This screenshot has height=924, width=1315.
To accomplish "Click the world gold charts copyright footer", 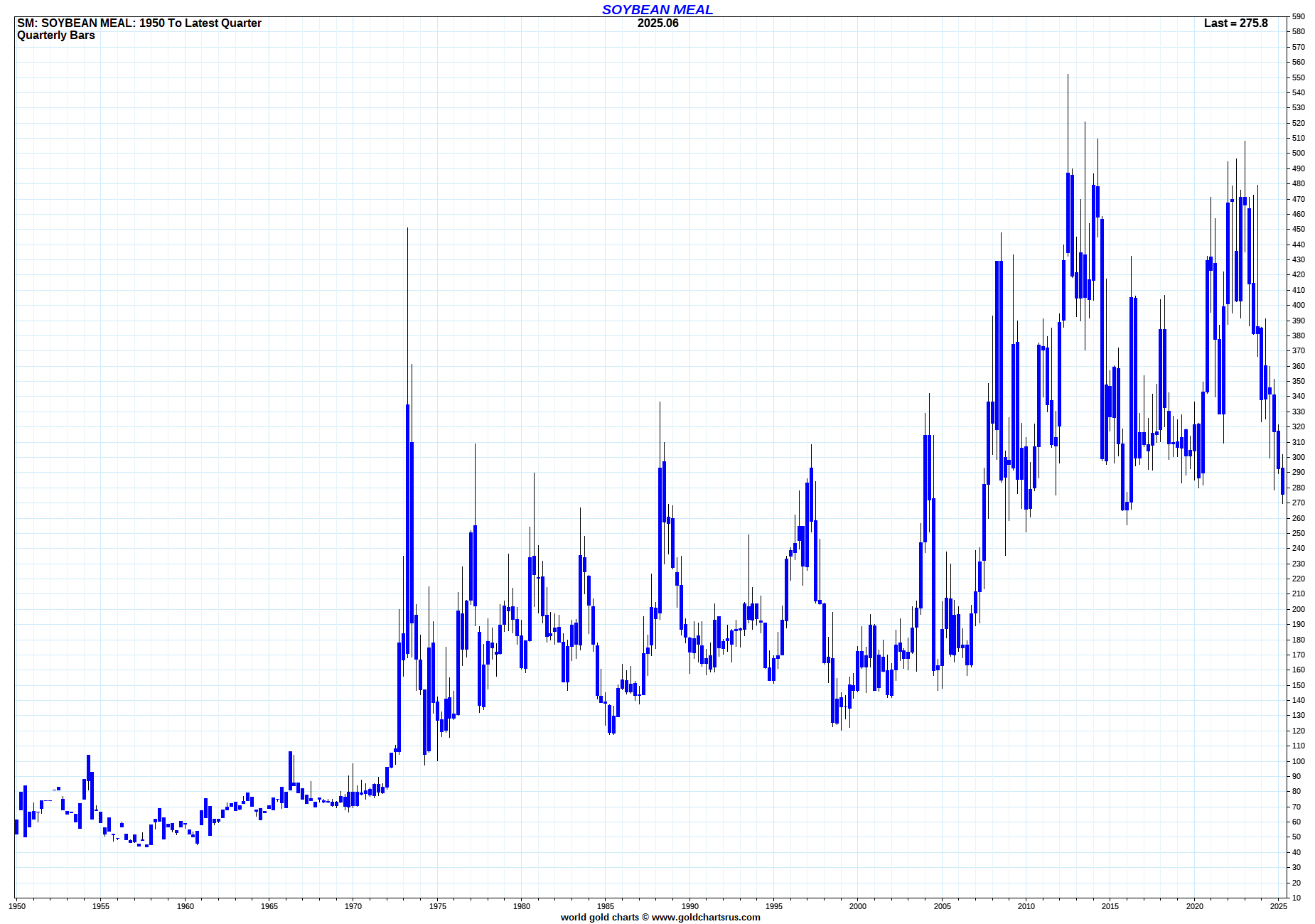I will coord(660,917).
